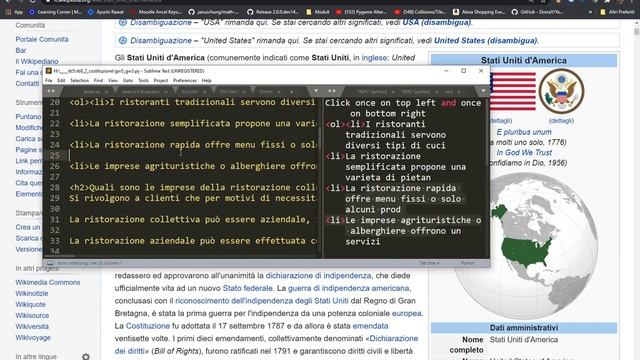The width and height of the screenshot is (640, 360).
Task: Open the Wikinotizie sidebar link
Action: tap(32, 293)
